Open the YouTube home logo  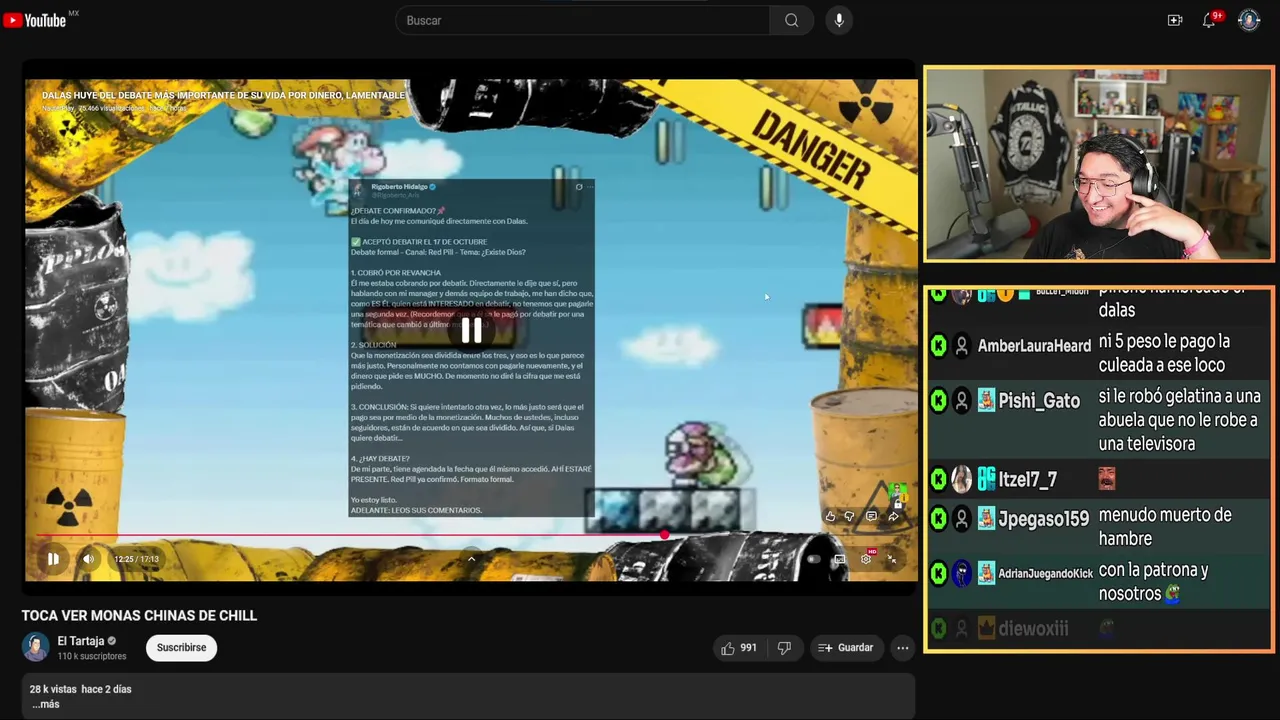pyautogui.click(x=34, y=20)
